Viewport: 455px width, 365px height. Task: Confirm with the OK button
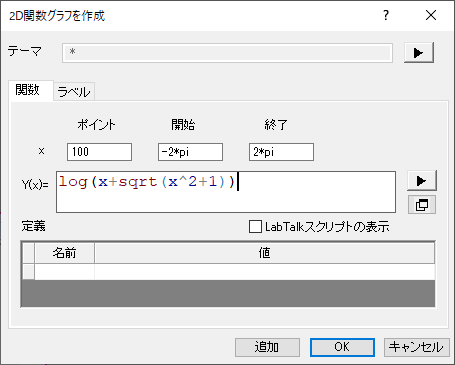342,347
